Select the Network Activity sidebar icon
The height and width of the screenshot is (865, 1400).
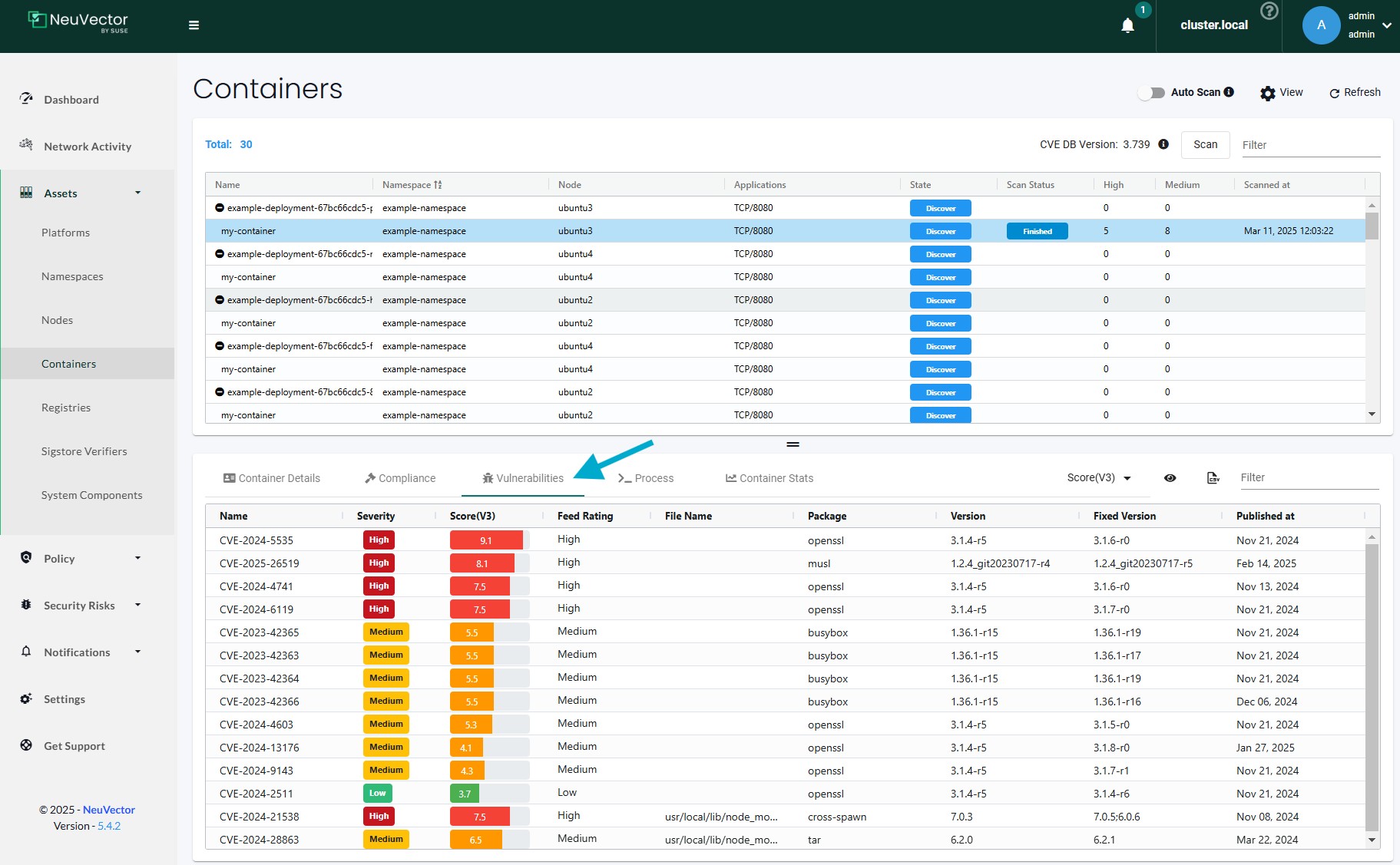[x=25, y=145]
